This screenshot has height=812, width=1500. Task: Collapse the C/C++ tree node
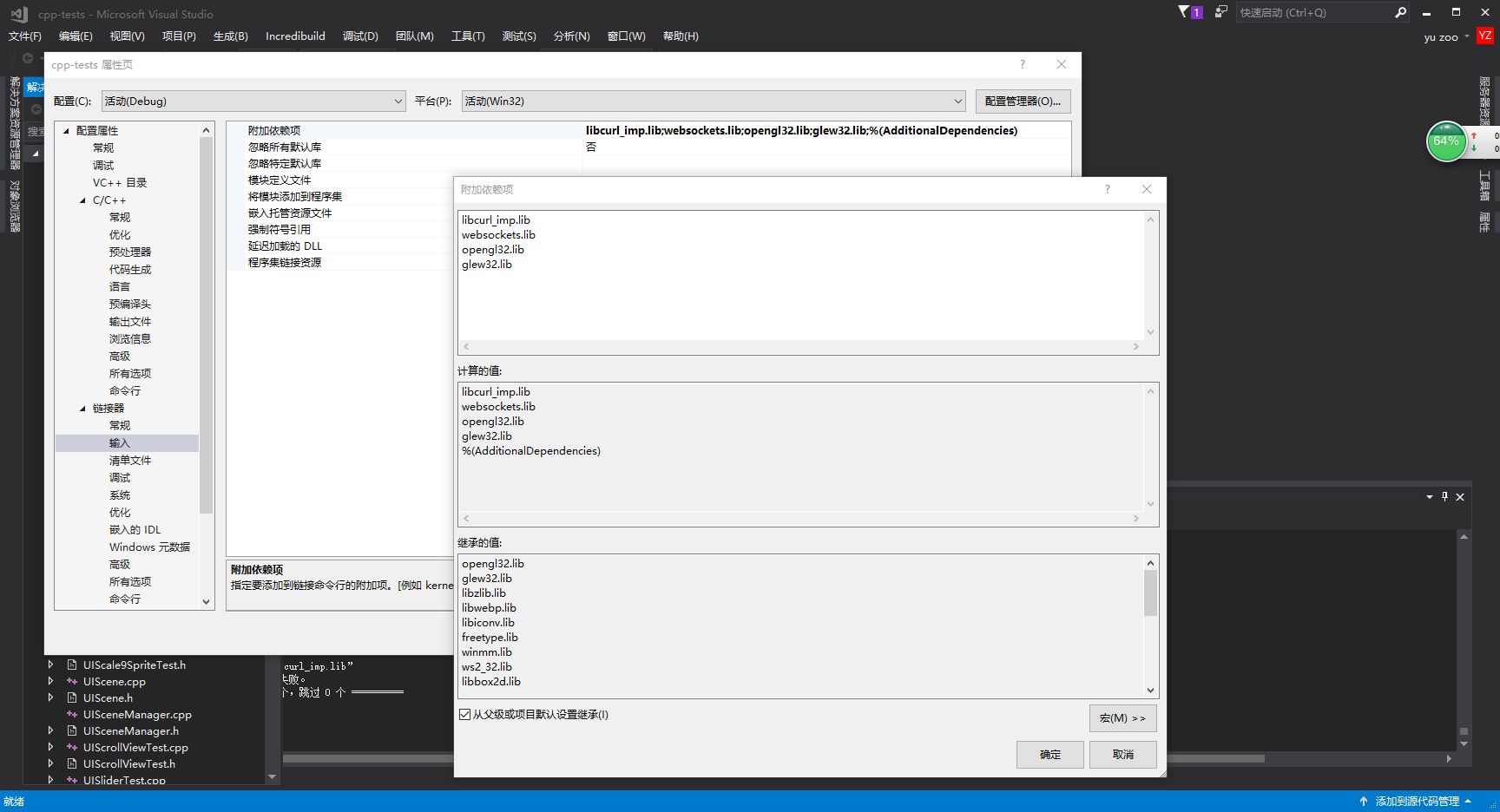[x=83, y=200]
